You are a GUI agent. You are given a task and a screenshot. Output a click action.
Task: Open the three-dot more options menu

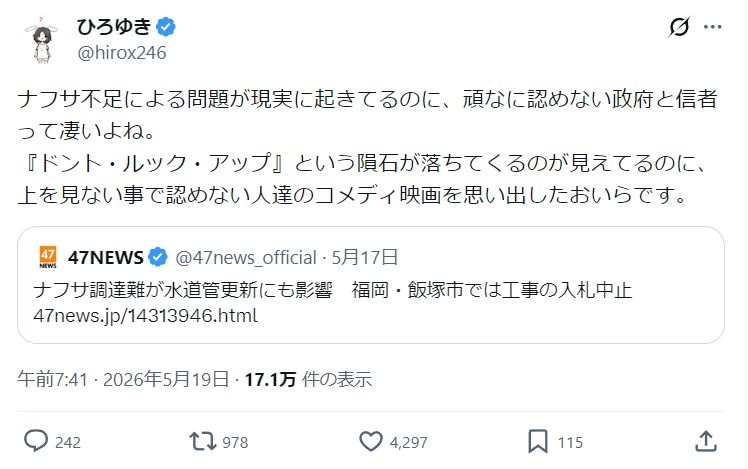click(713, 27)
